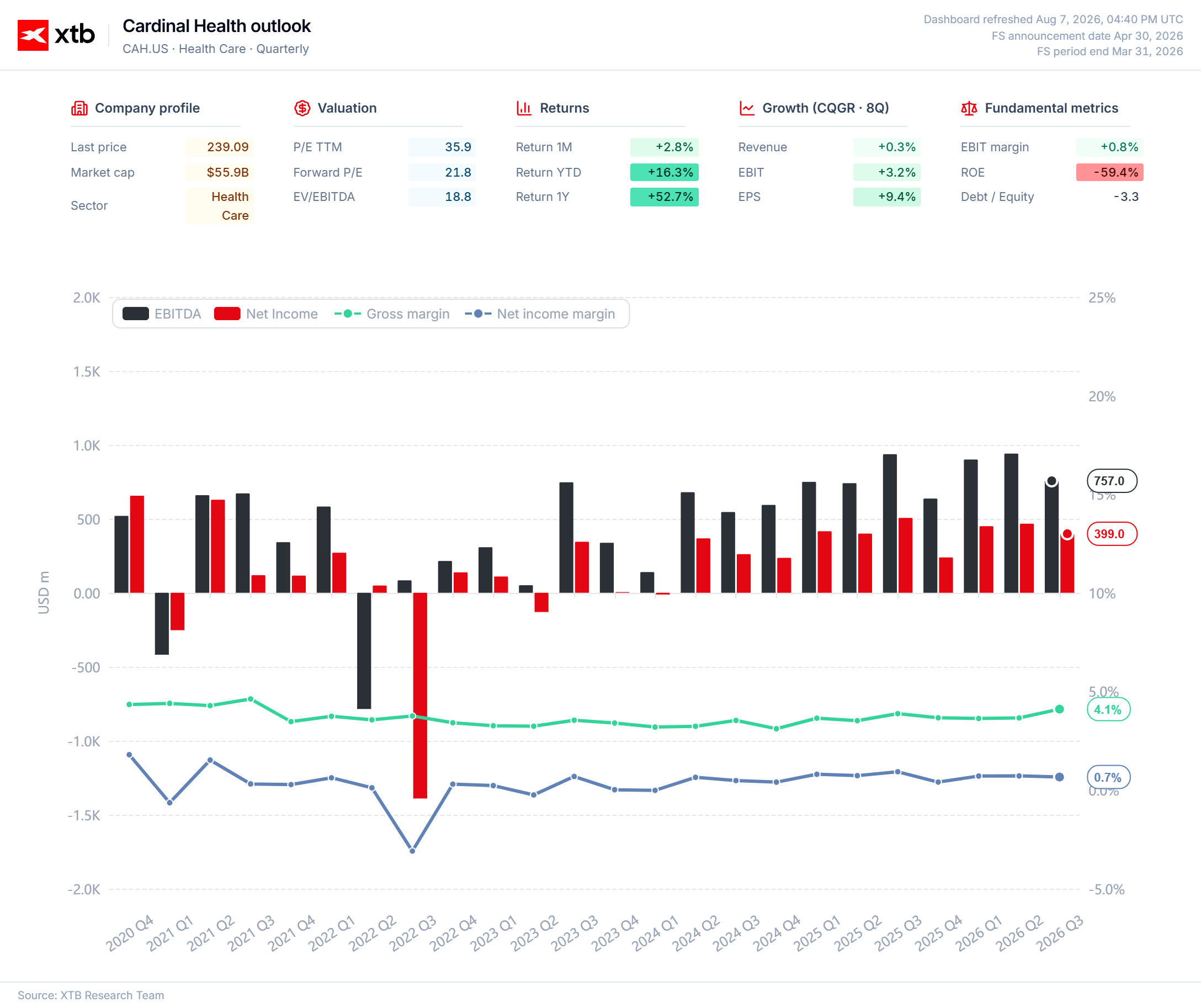1201x1008 pixels.
Task: Click the Gross margin legend marker
Action: coord(348,314)
